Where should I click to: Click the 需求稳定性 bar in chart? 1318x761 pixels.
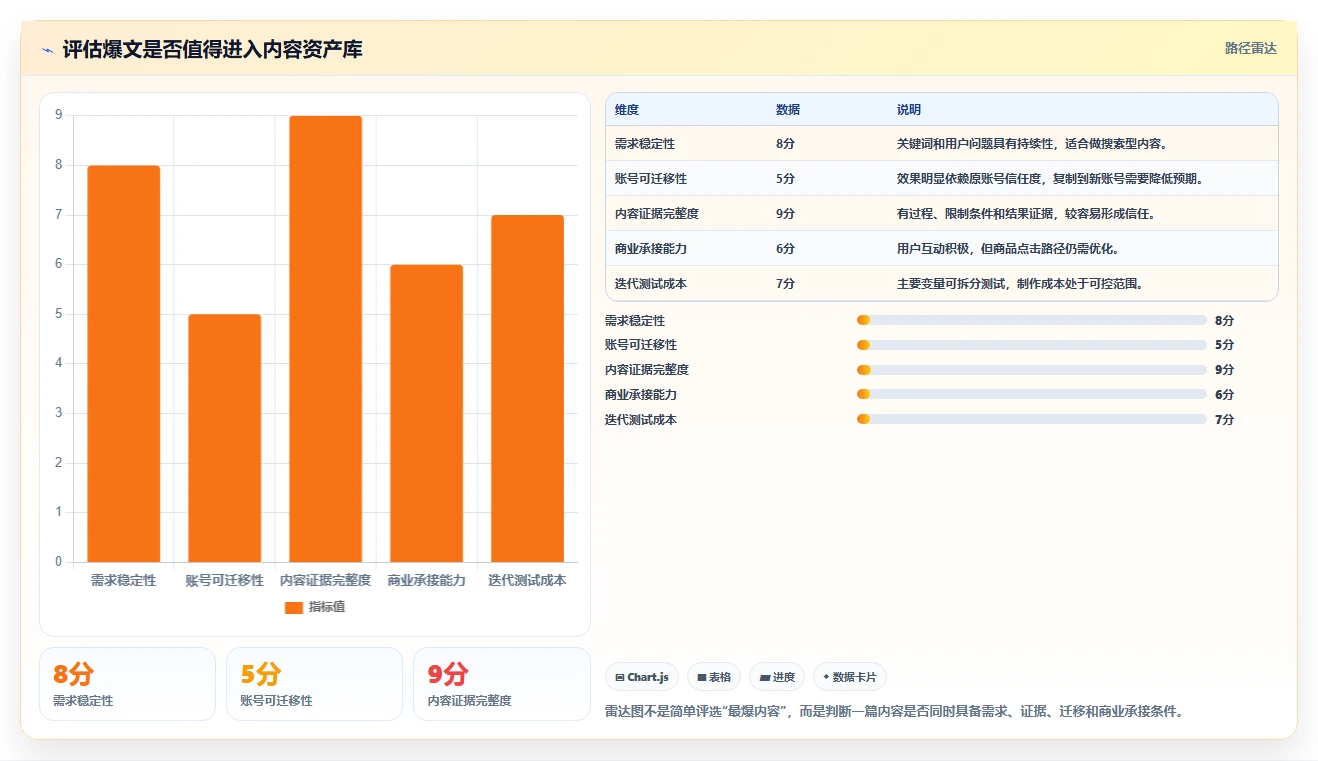coord(124,364)
